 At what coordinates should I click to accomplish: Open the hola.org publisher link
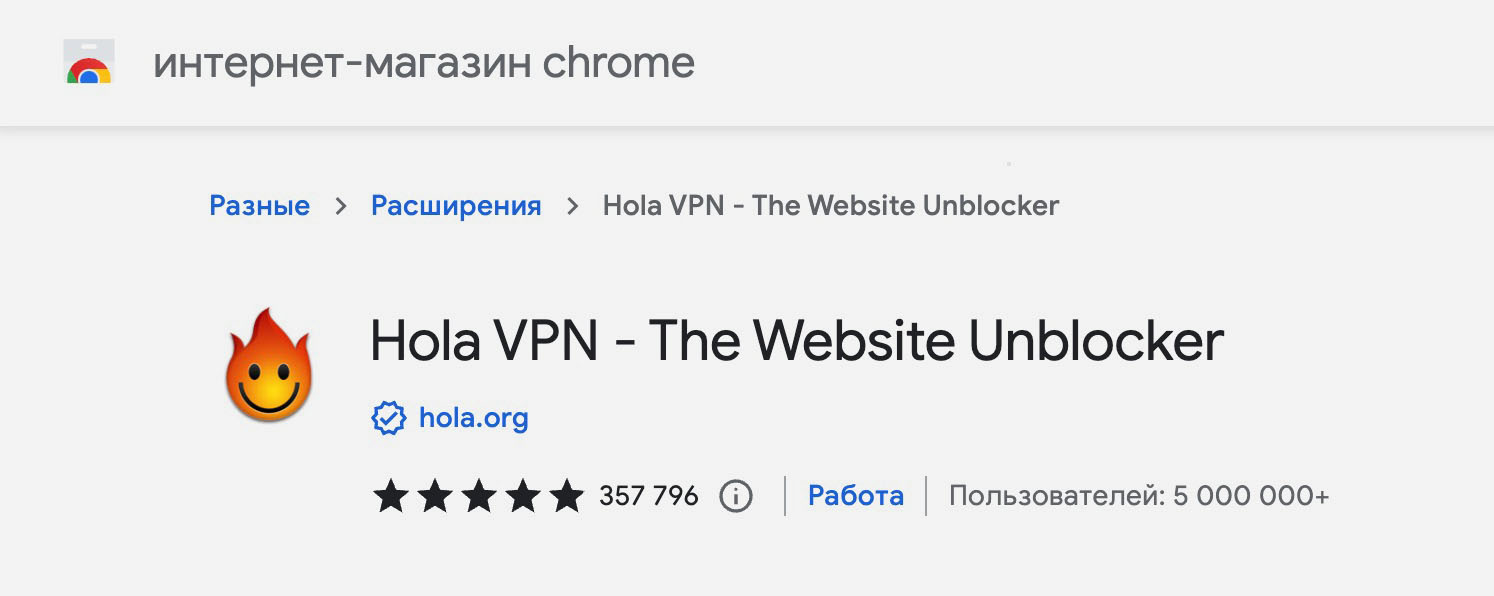[473, 418]
